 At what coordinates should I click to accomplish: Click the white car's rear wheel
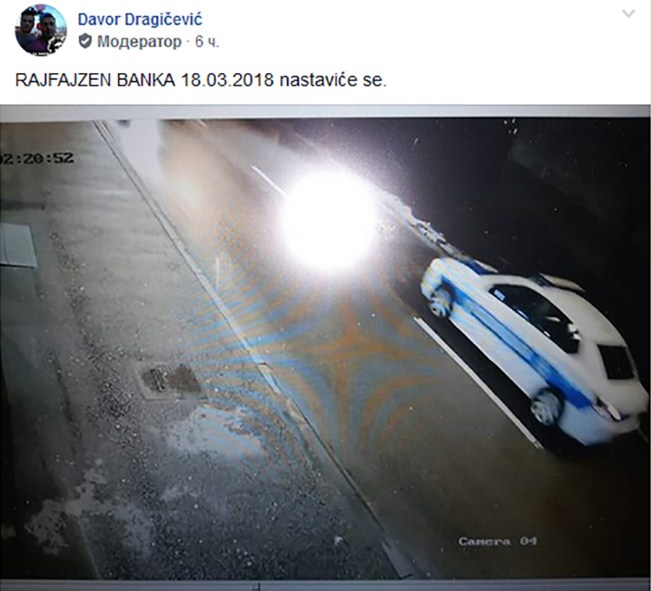[547, 407]
